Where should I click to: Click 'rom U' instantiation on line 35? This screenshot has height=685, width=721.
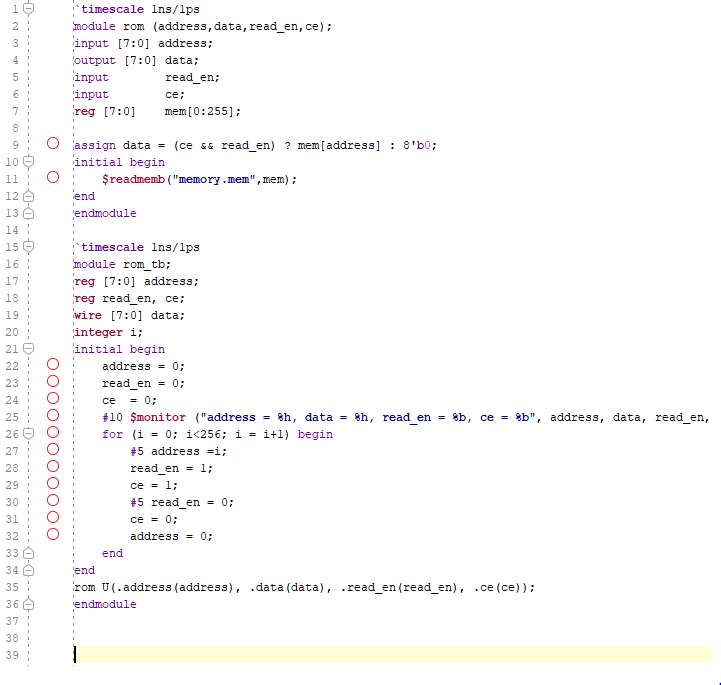tap(92, 588)
